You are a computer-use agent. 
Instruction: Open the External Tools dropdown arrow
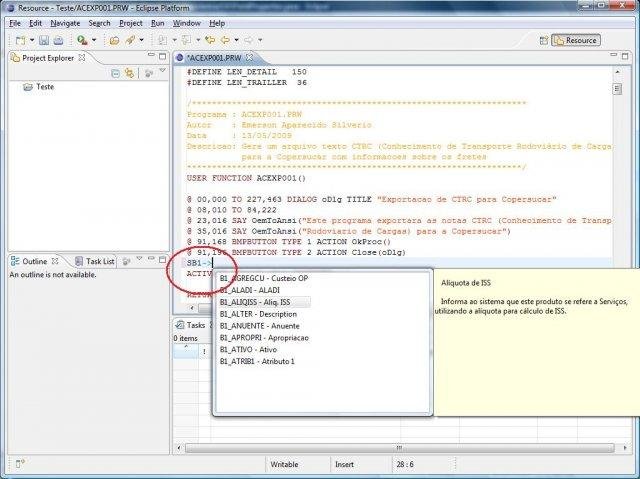tap(94, 40)
